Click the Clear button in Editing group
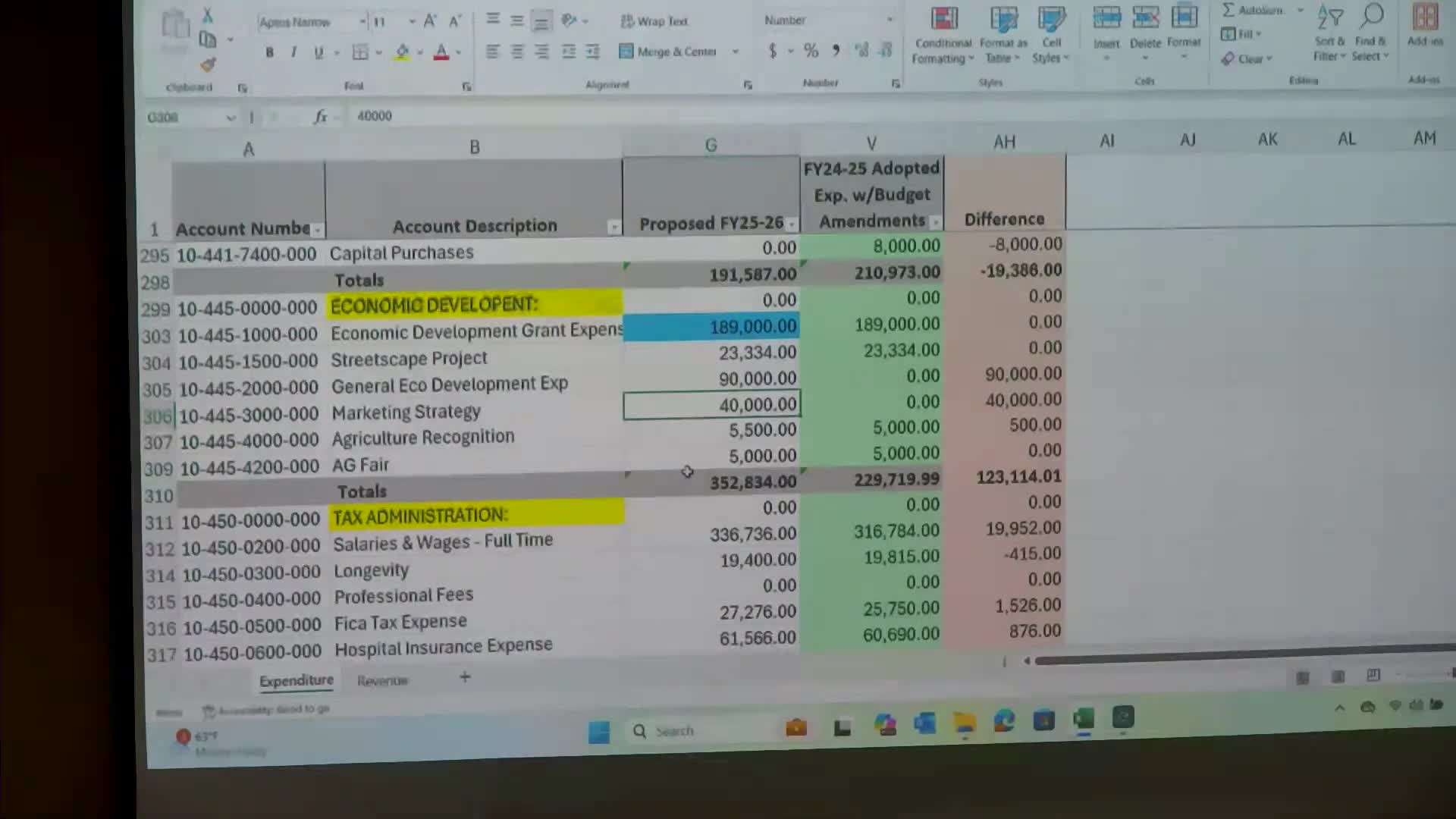The height and width of the screenshot is (819, 1456). tap(1247, 58)
